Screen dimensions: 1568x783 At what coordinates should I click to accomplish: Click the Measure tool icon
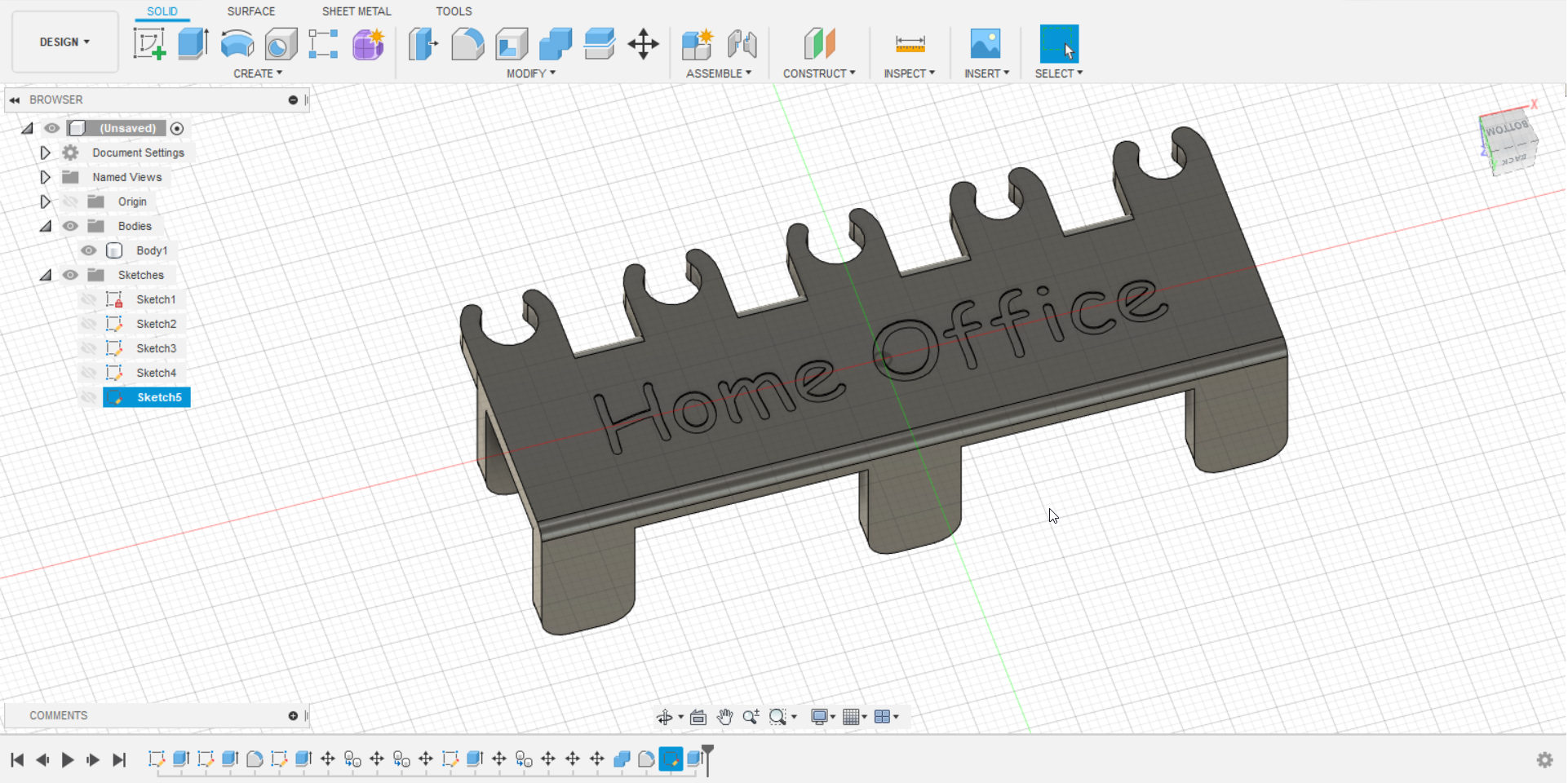click(910, 44)
